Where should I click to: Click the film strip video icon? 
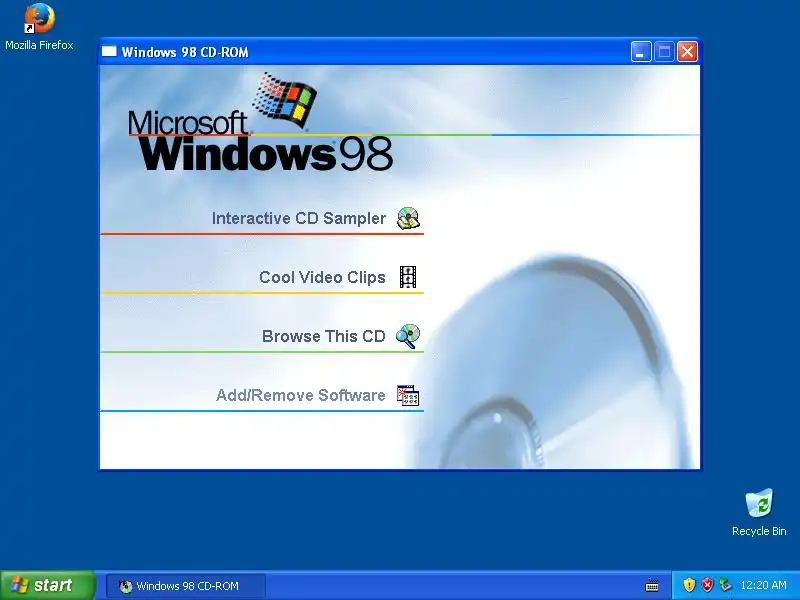pyautogui.click(x=408, y=277)
